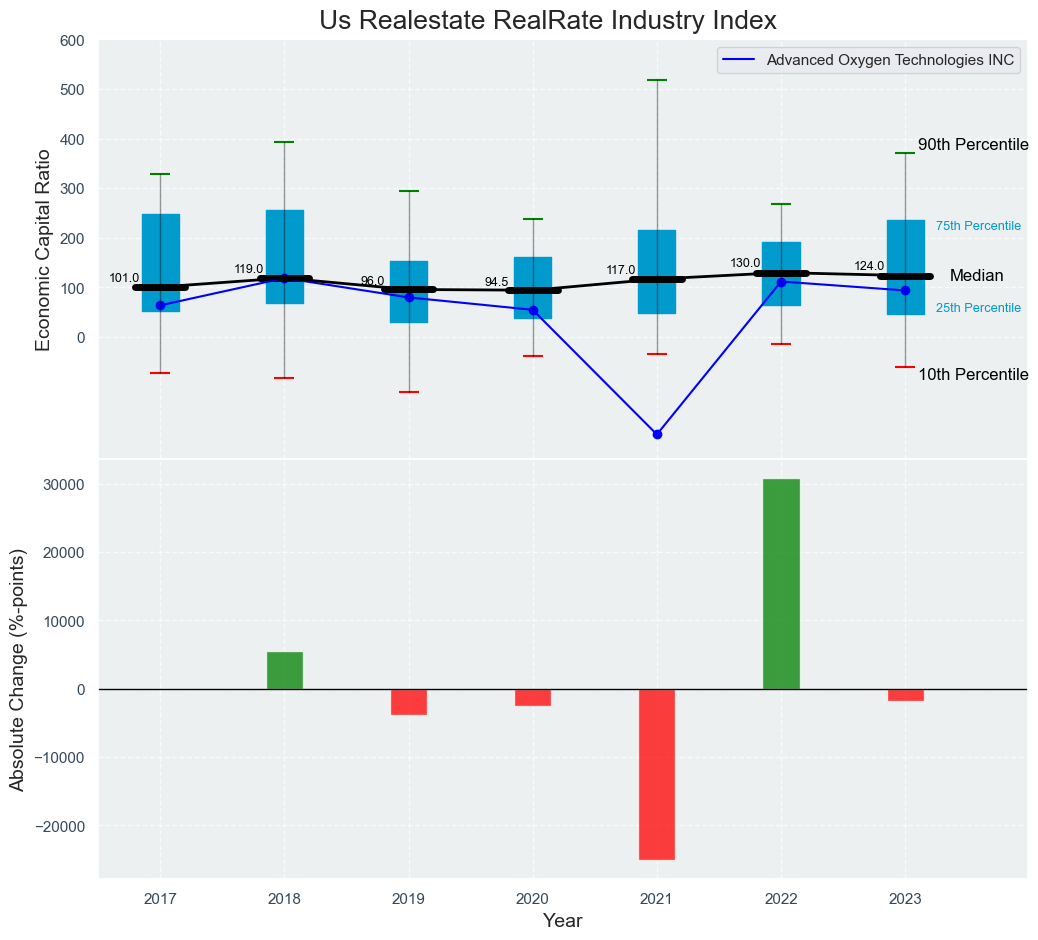Click the small red 2023 change bar

tap(905, 695)
